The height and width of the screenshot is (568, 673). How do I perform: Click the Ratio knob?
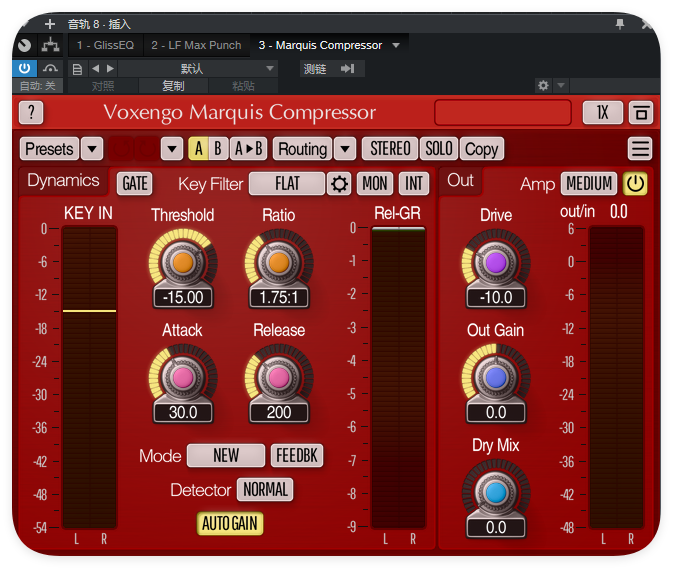click(x=279, y=262)
